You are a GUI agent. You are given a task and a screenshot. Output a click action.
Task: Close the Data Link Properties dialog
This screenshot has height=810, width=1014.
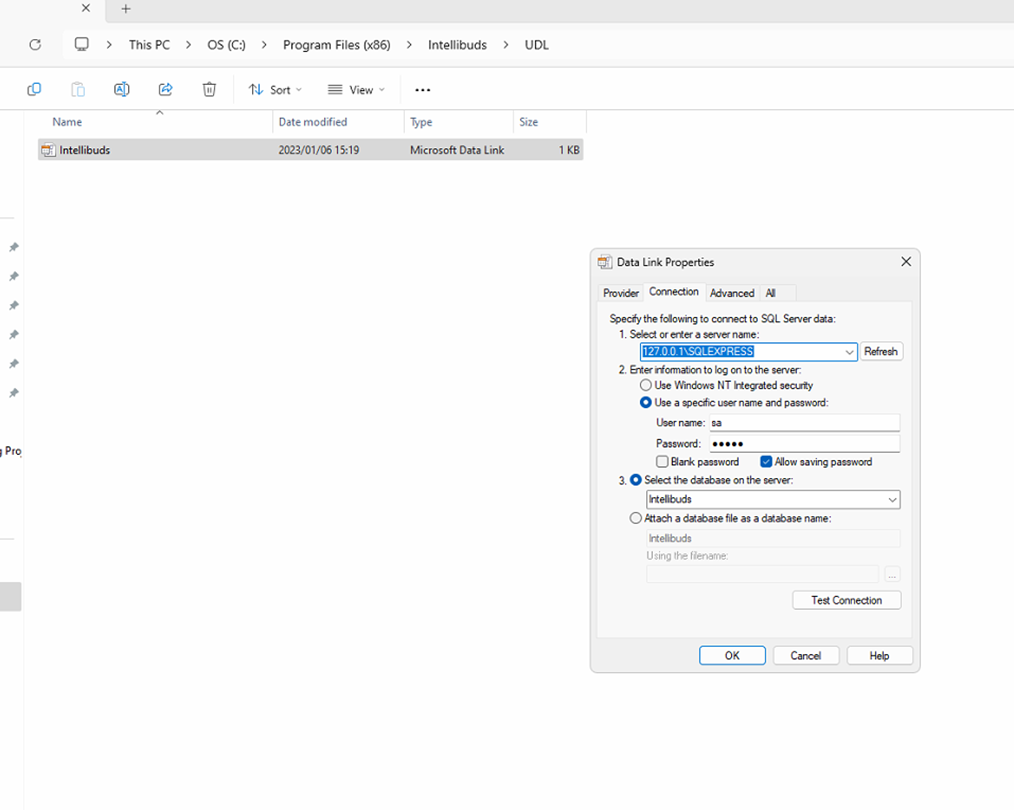[x=906, y=261]
